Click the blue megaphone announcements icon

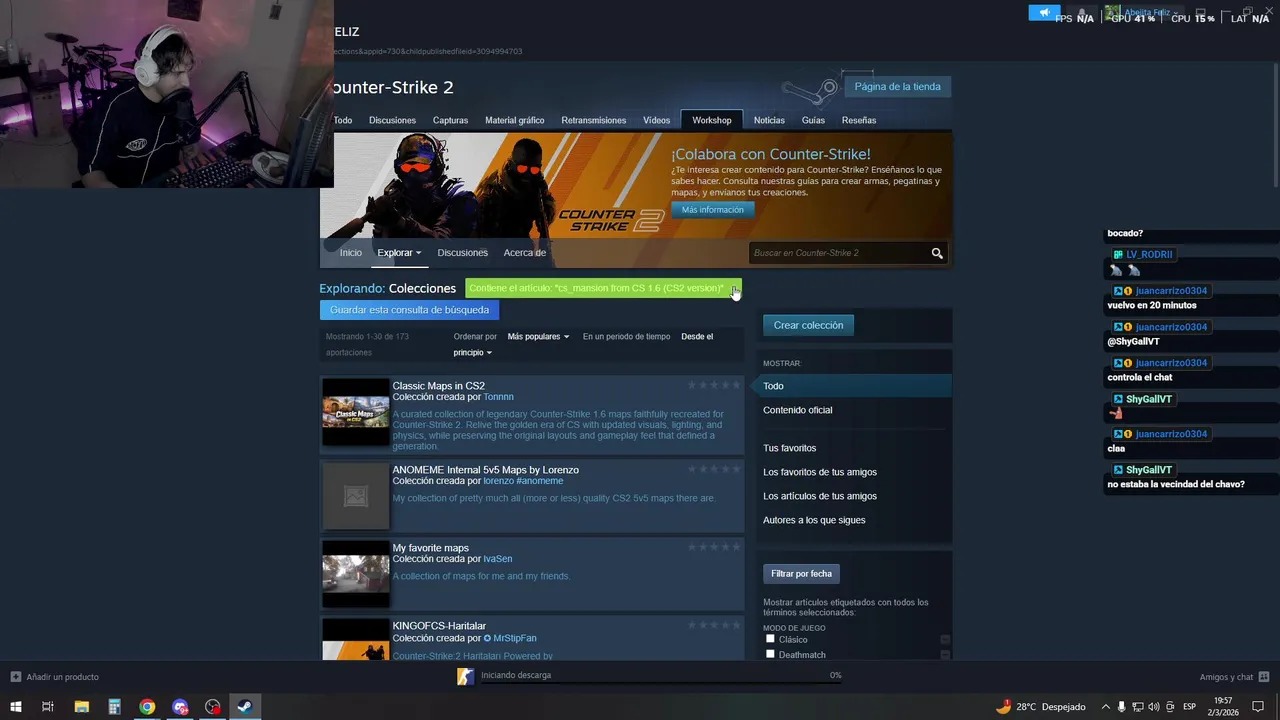pyautogui.click(x=1044, y=13)
